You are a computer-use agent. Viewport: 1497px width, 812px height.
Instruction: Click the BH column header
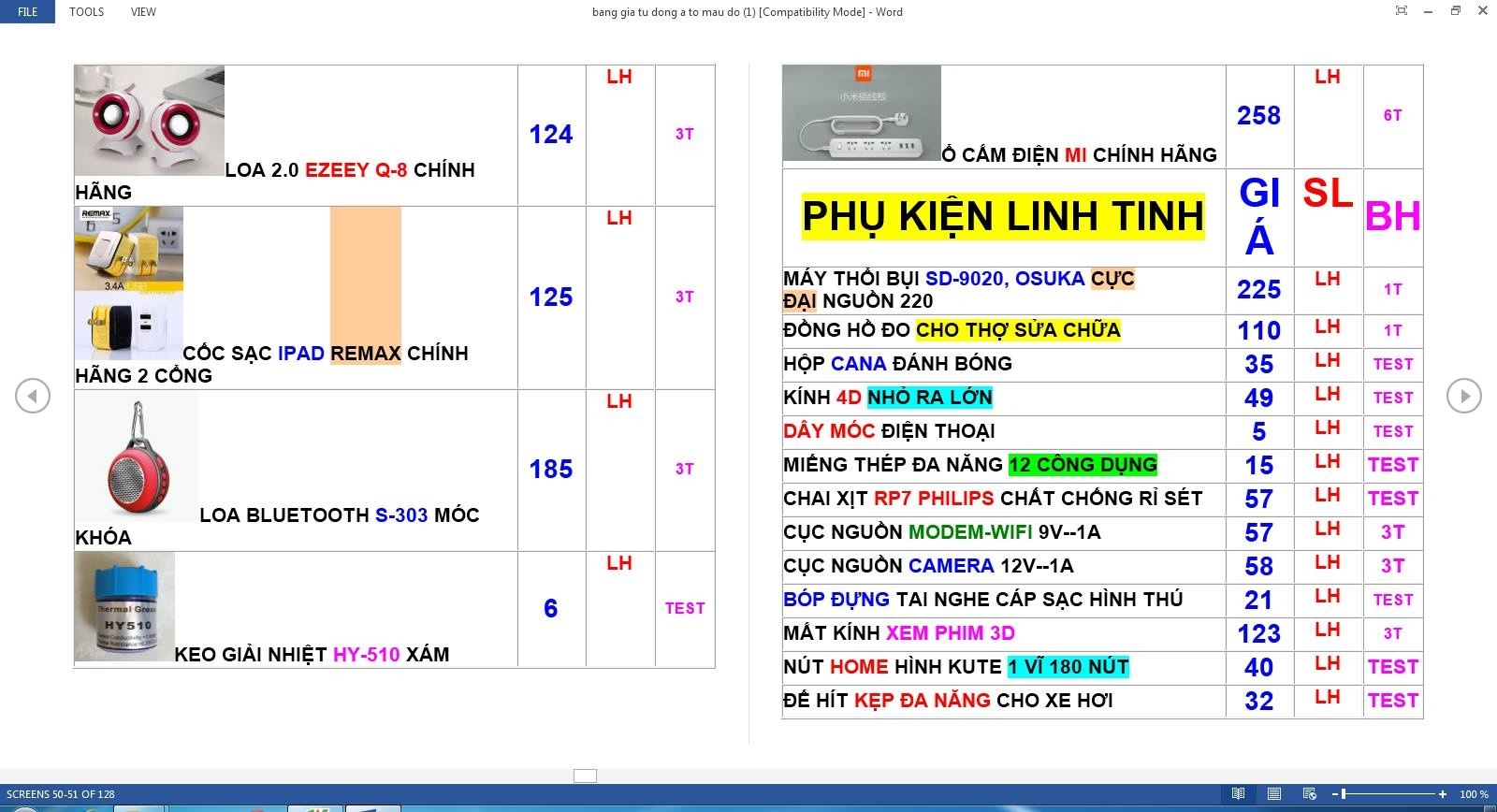pyautogui.click(x=1393, y=216)
